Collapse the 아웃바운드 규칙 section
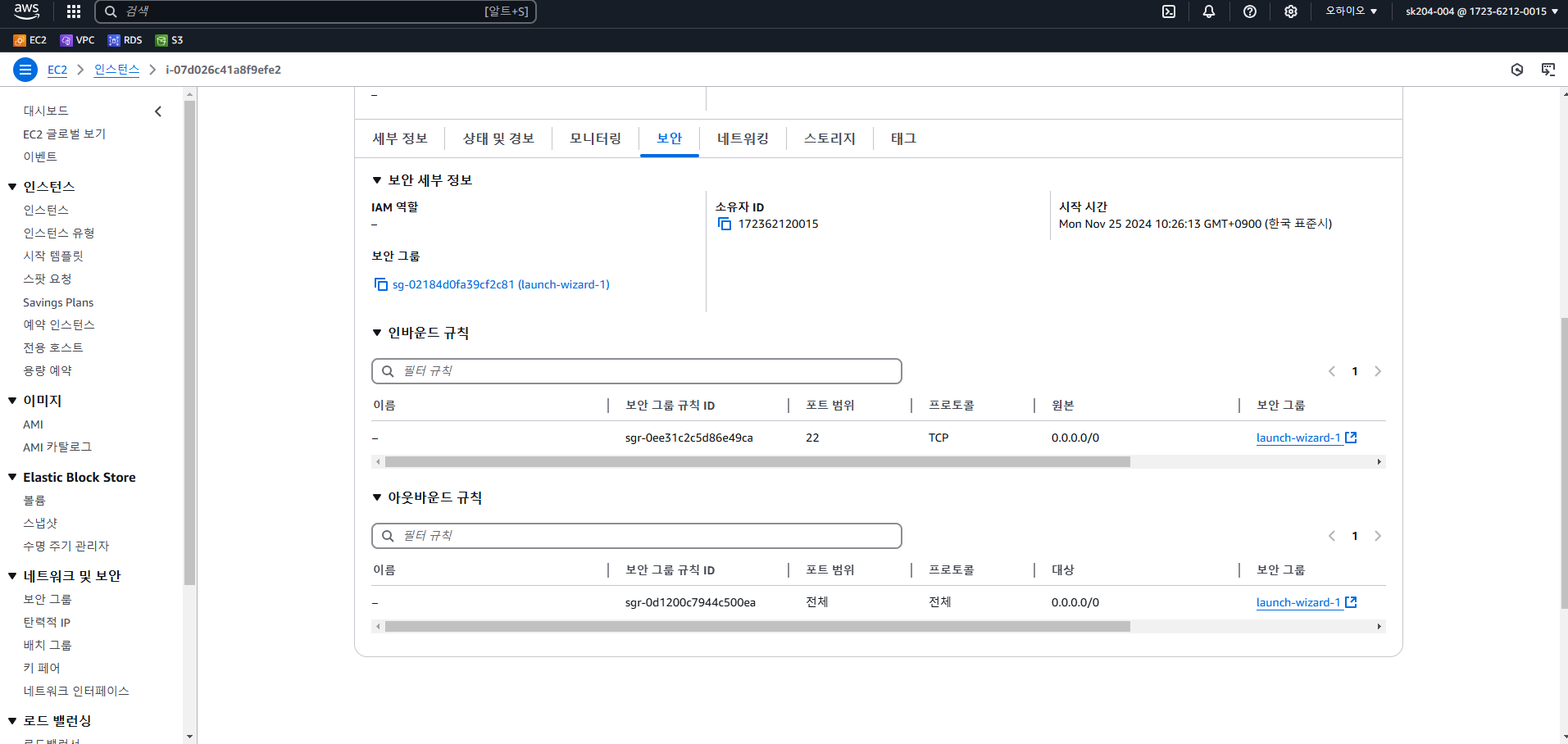 point(377,497)
